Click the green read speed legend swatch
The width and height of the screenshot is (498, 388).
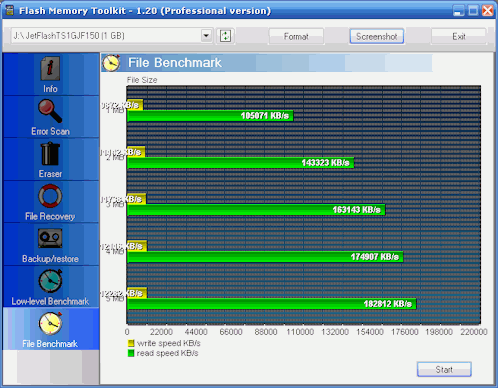point(131,353)
